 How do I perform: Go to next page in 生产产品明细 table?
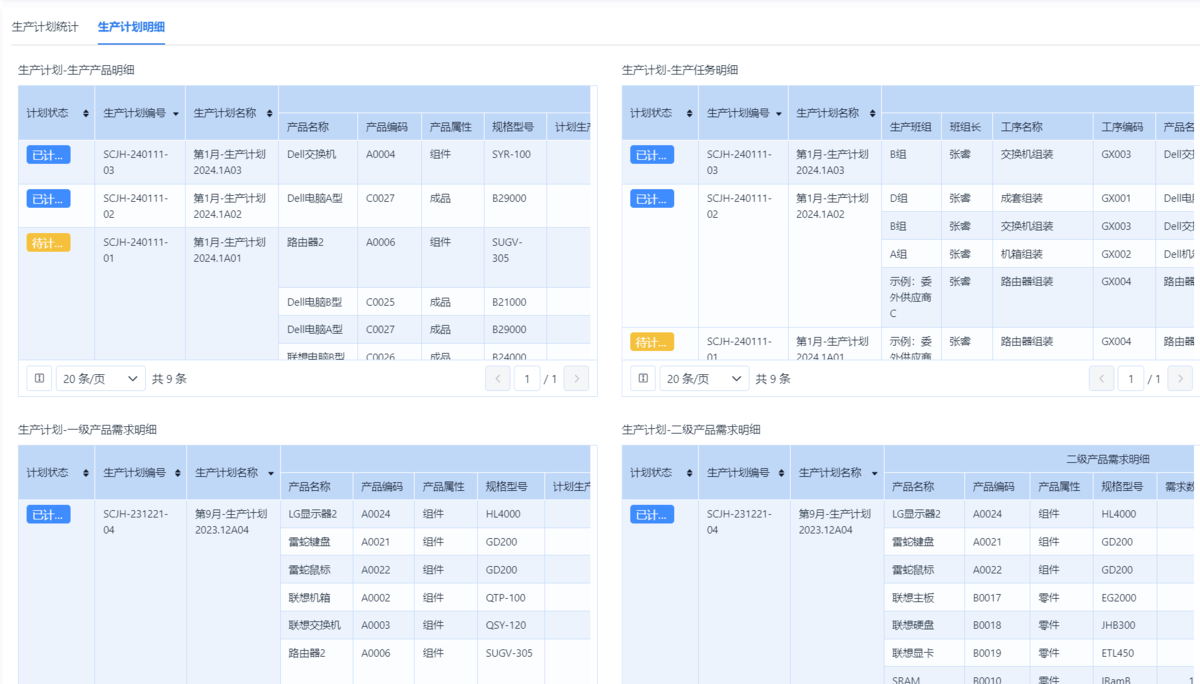pyautogui.click(x=576, y=379)
